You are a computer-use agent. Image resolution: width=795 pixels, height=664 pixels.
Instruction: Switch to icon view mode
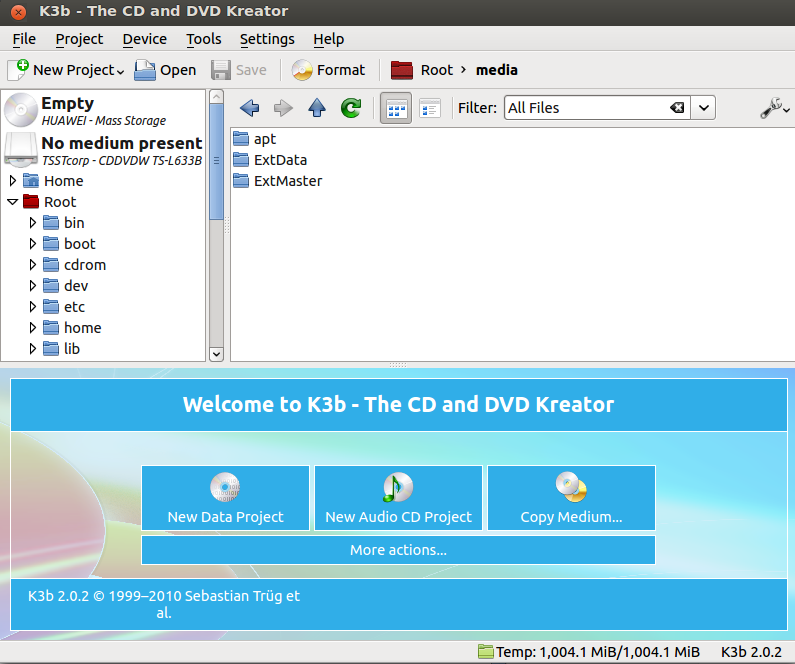pos(396,107)
